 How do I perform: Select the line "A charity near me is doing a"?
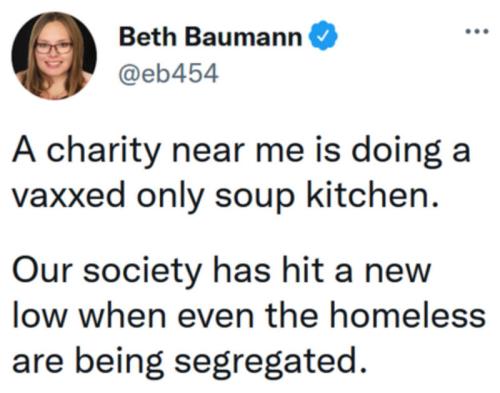tap(242, 152)
